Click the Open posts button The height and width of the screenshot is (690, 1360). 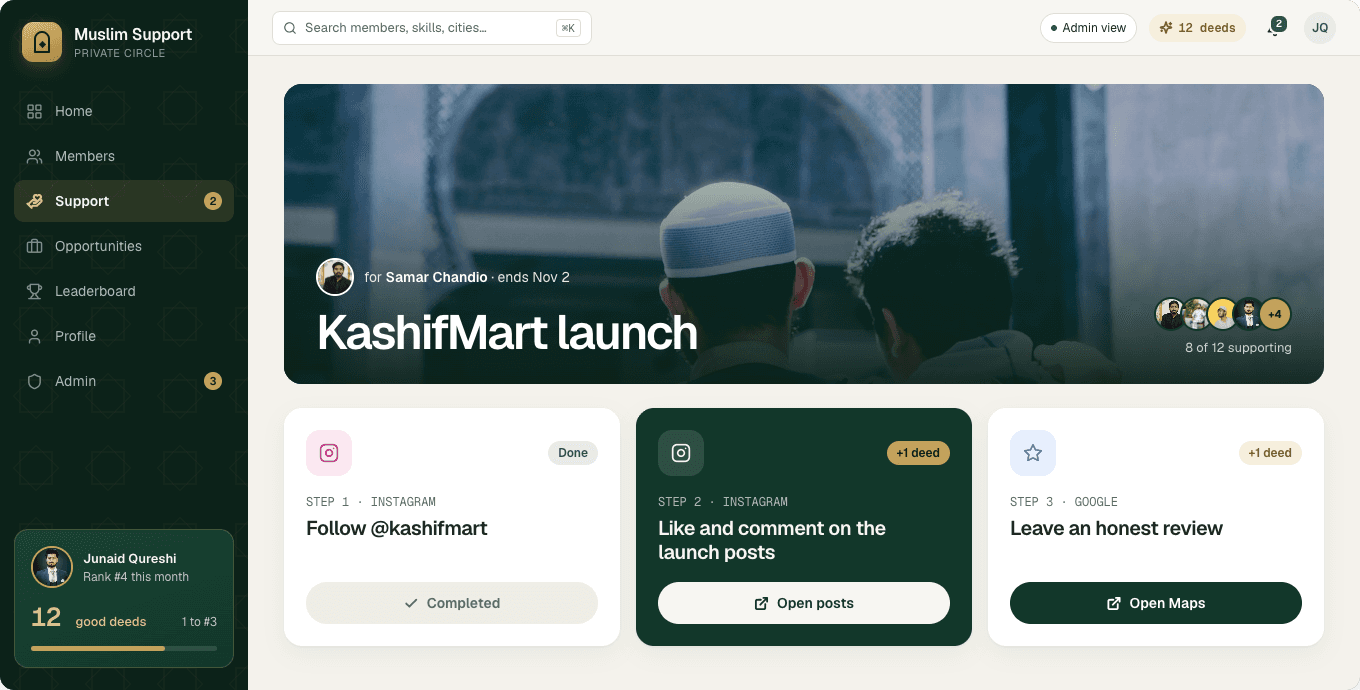(804, 603)
